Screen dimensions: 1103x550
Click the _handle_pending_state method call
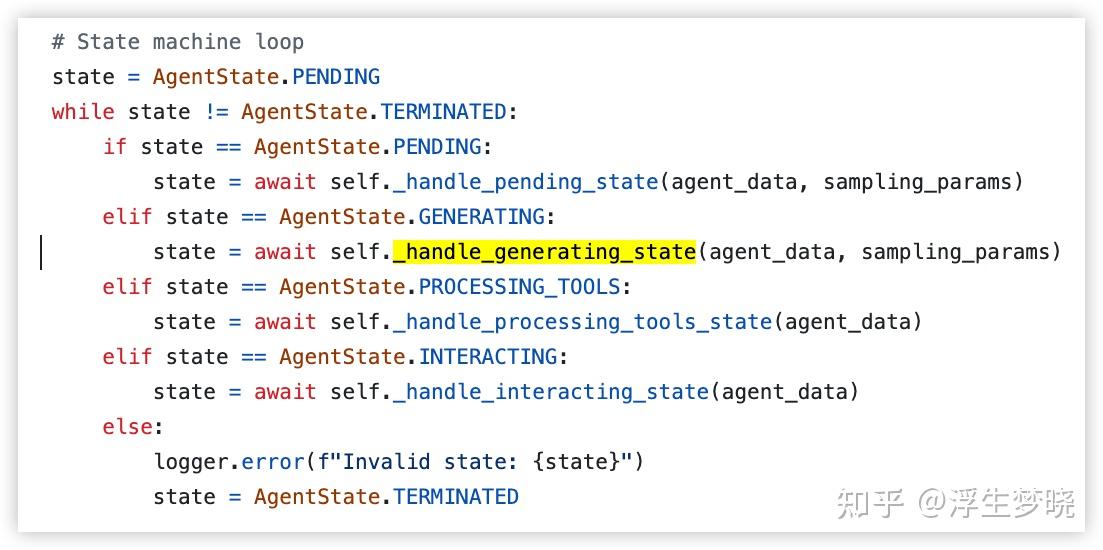coord(525,181)
